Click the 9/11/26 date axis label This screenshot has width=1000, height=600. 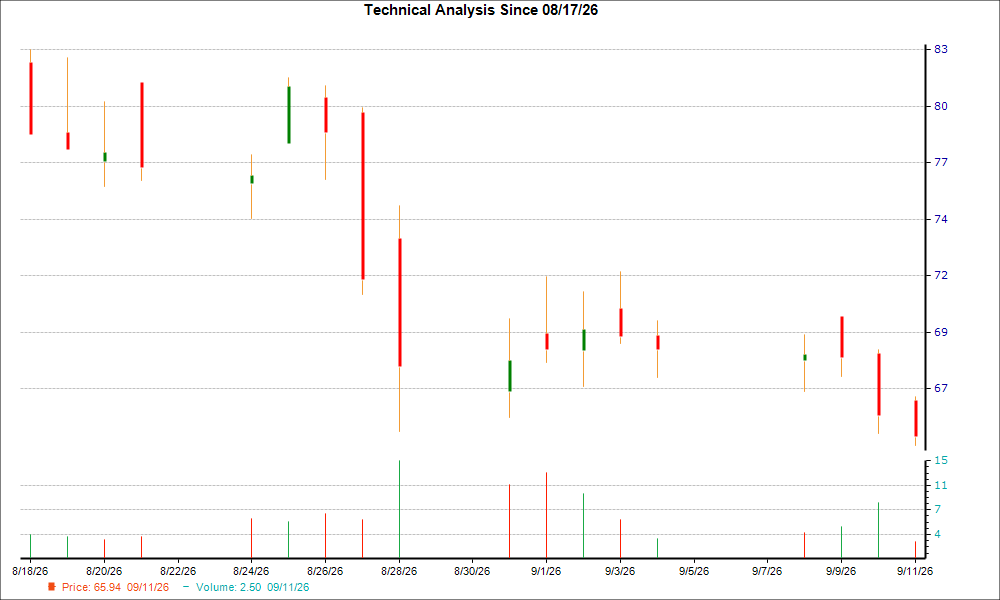click(x=915, y=571)
